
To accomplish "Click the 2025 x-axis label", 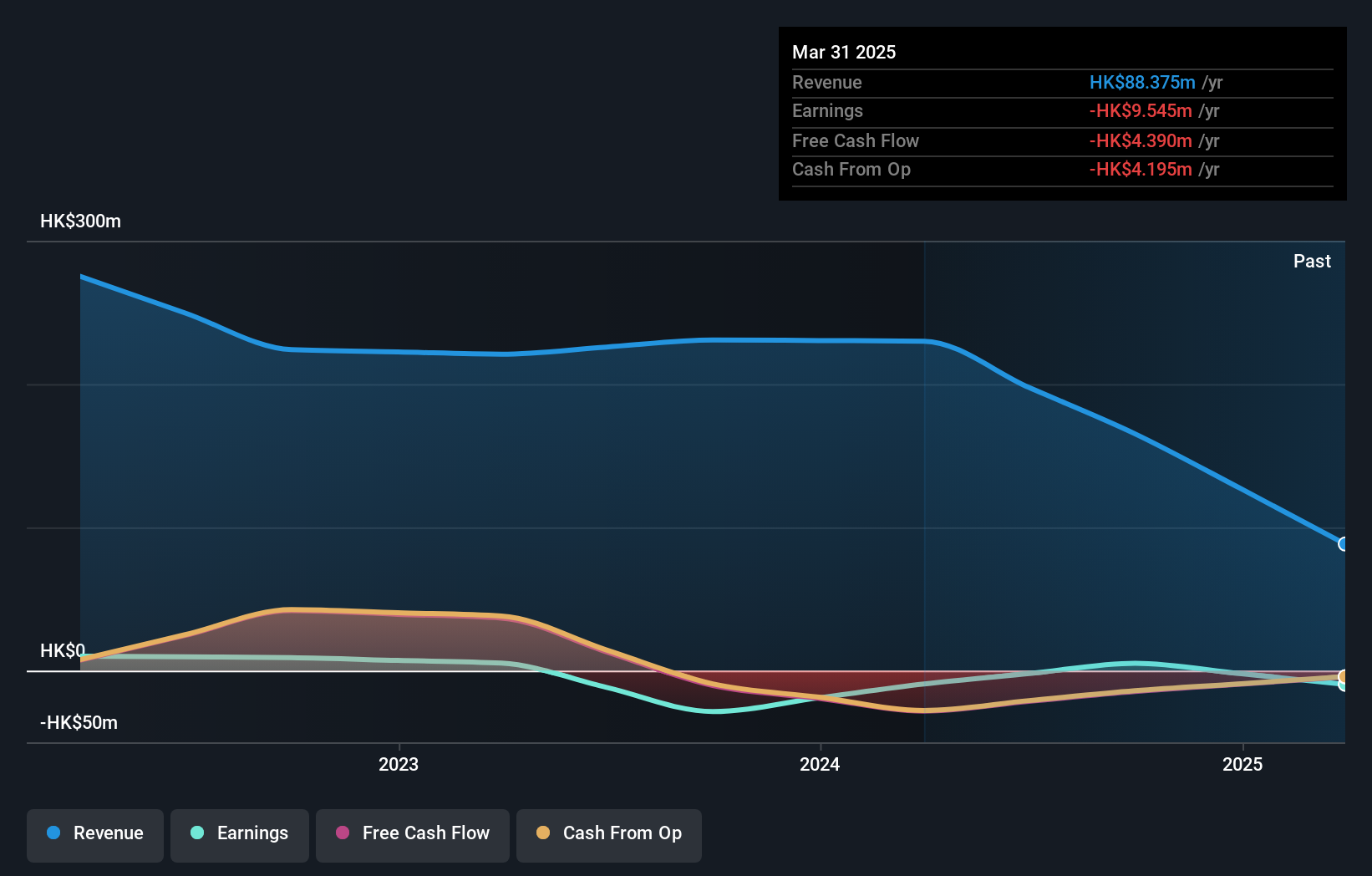I will coord(1242,764).
